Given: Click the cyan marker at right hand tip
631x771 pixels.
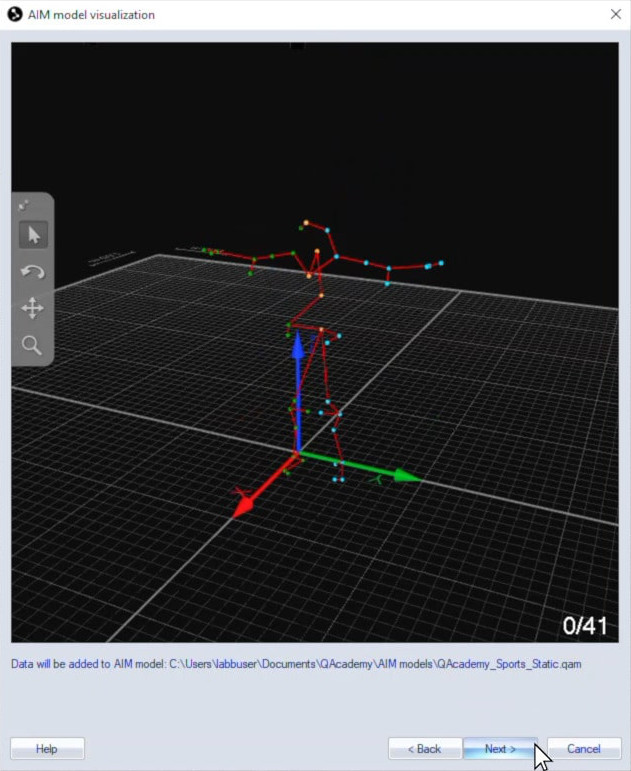Looking at the screenshot, I should [440, 263].
